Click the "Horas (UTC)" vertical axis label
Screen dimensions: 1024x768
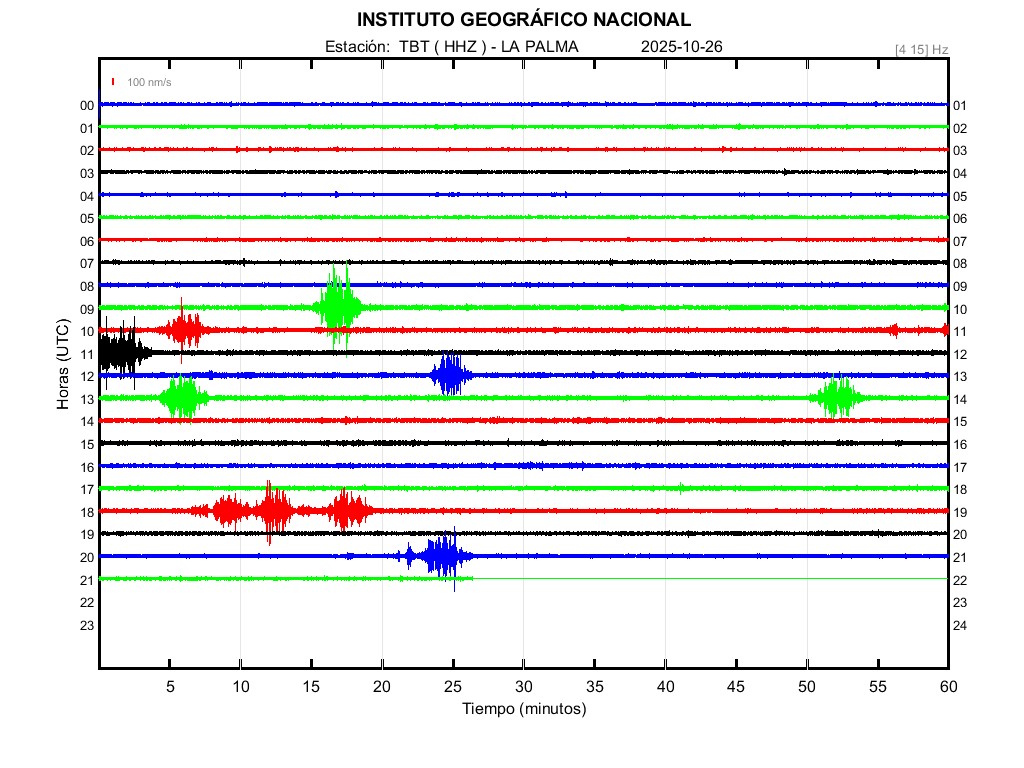[63, 365]
